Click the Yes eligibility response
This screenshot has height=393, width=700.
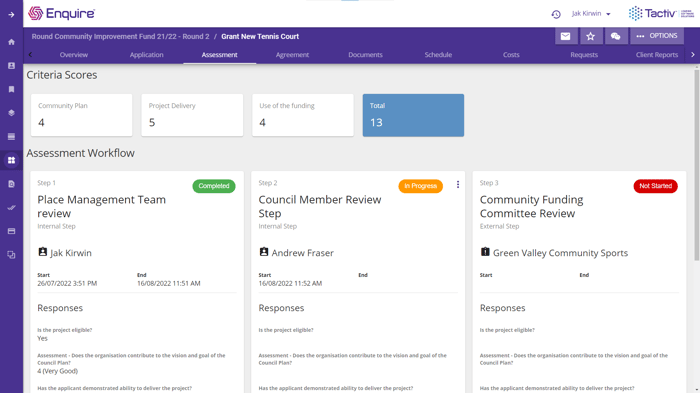tap(42, 339)
